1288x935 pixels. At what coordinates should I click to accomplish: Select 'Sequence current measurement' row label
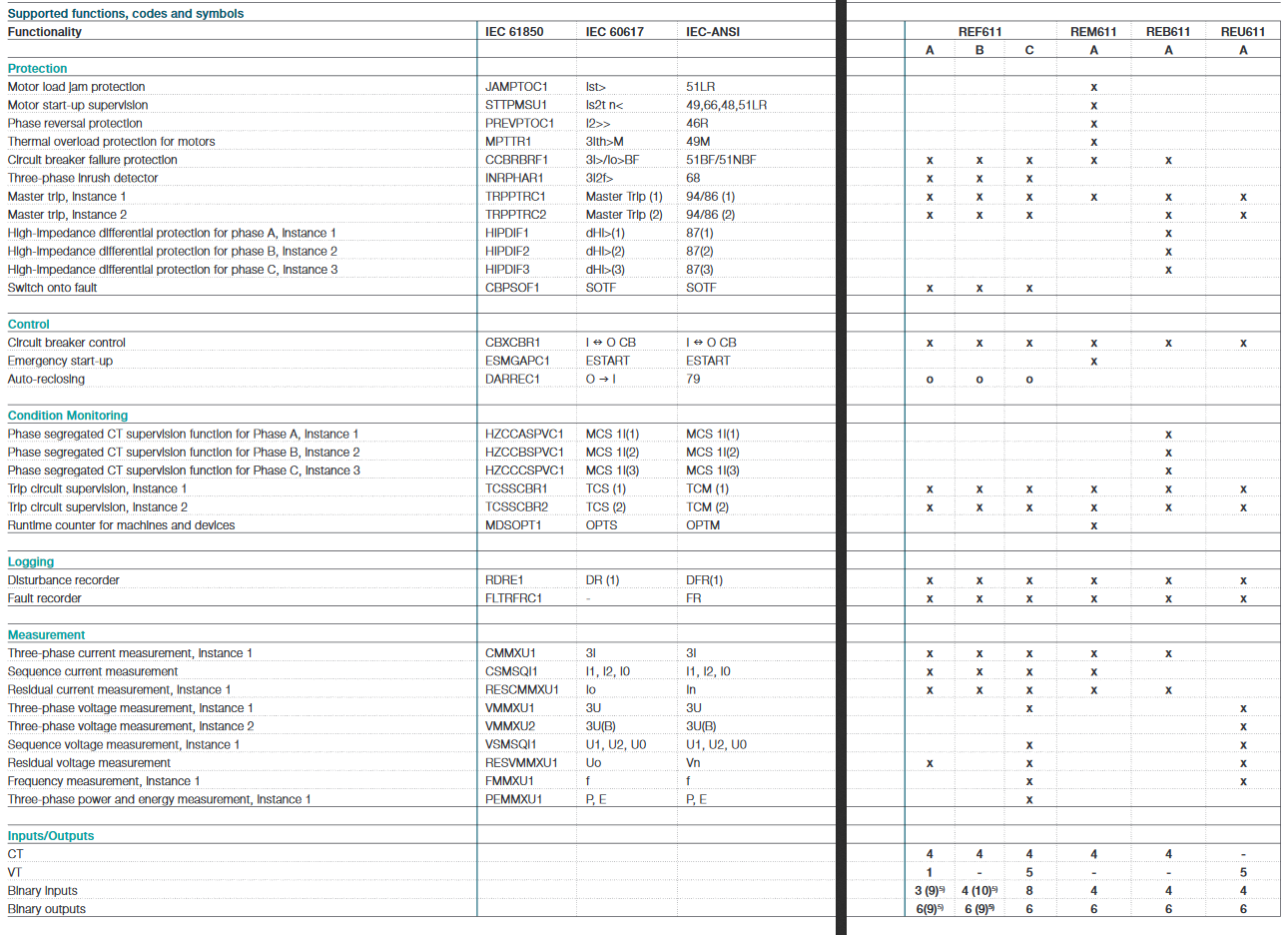(x=93, y=672)
